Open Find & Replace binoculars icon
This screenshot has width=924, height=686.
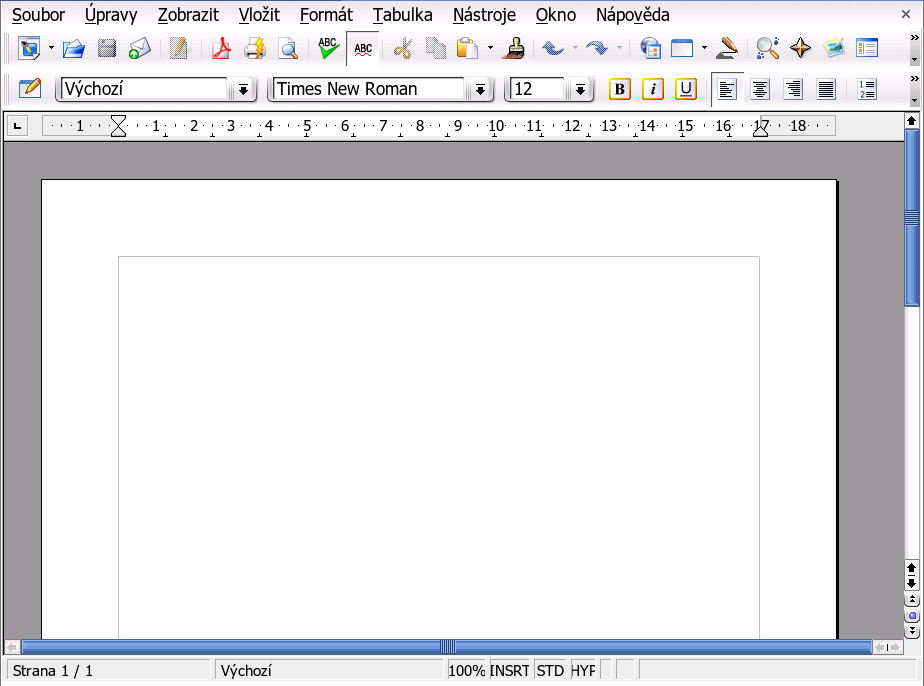click(767, 48)
